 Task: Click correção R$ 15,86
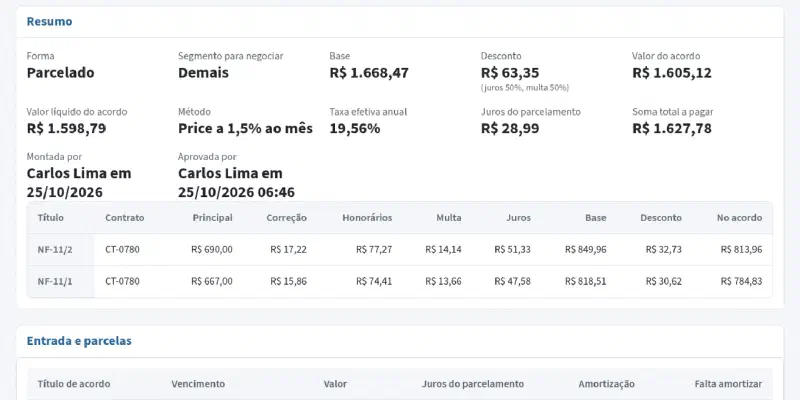coord(288,282)
